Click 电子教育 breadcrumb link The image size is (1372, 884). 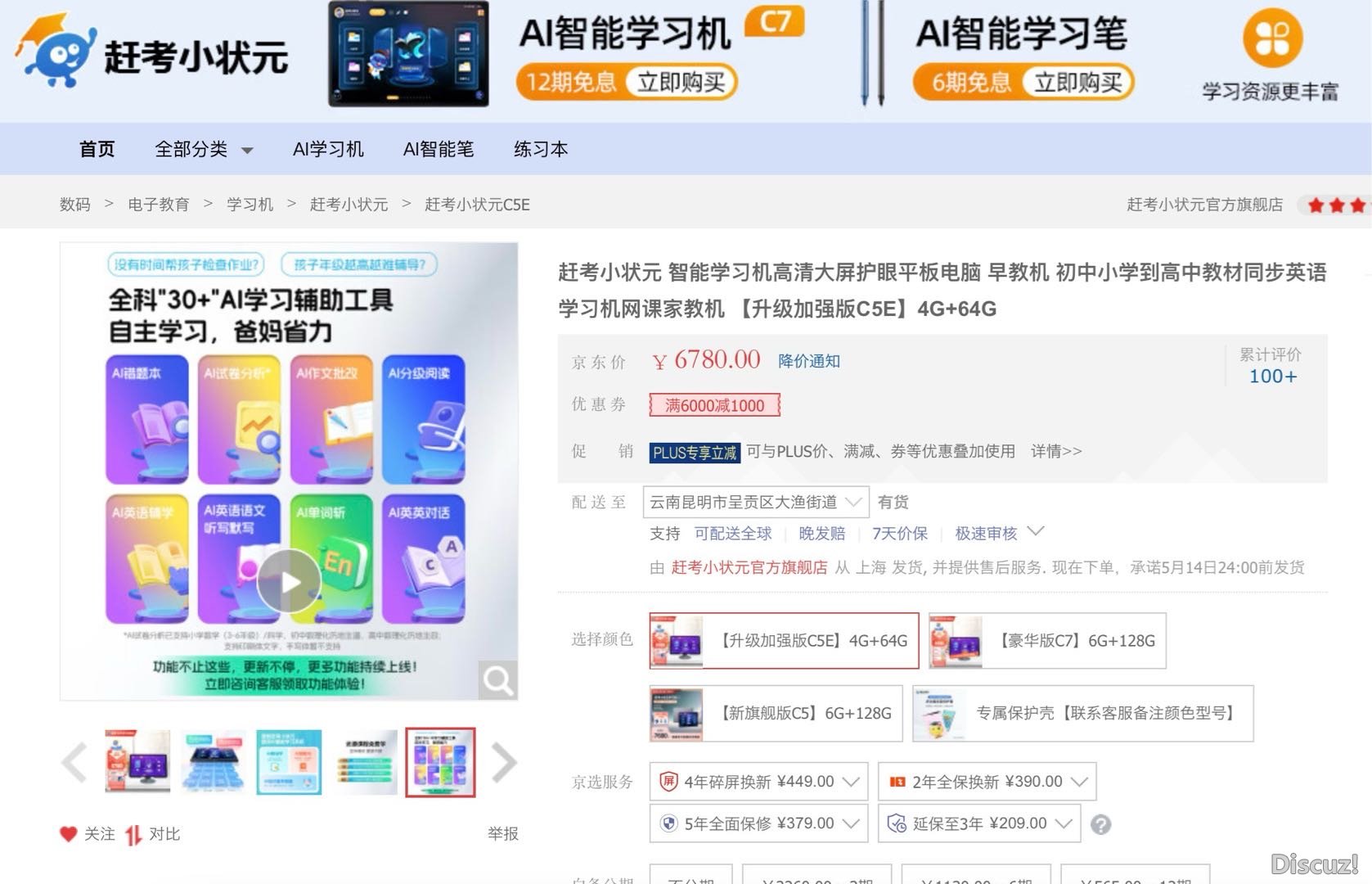159,205
